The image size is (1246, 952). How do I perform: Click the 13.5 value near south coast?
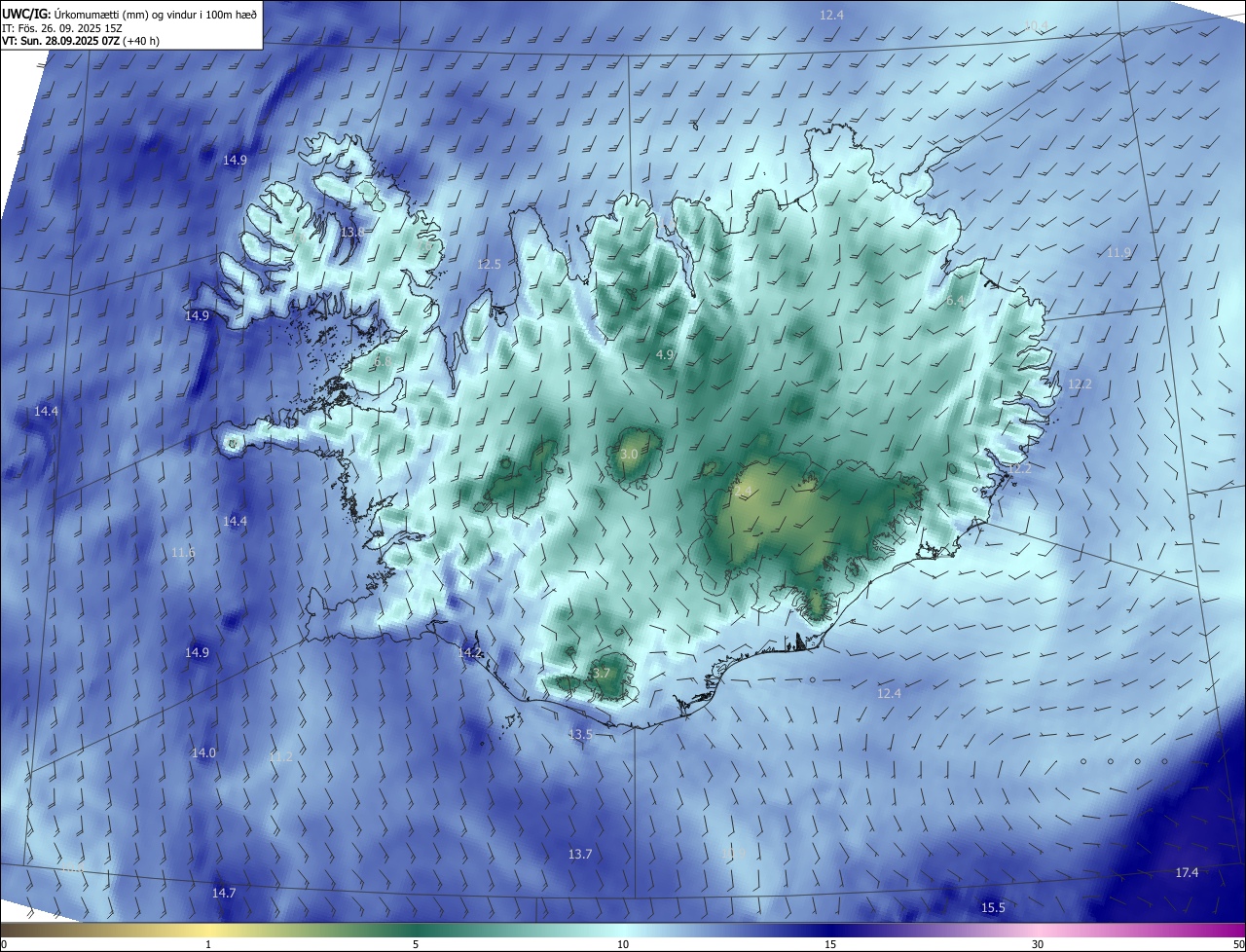[x=580, y=734]
